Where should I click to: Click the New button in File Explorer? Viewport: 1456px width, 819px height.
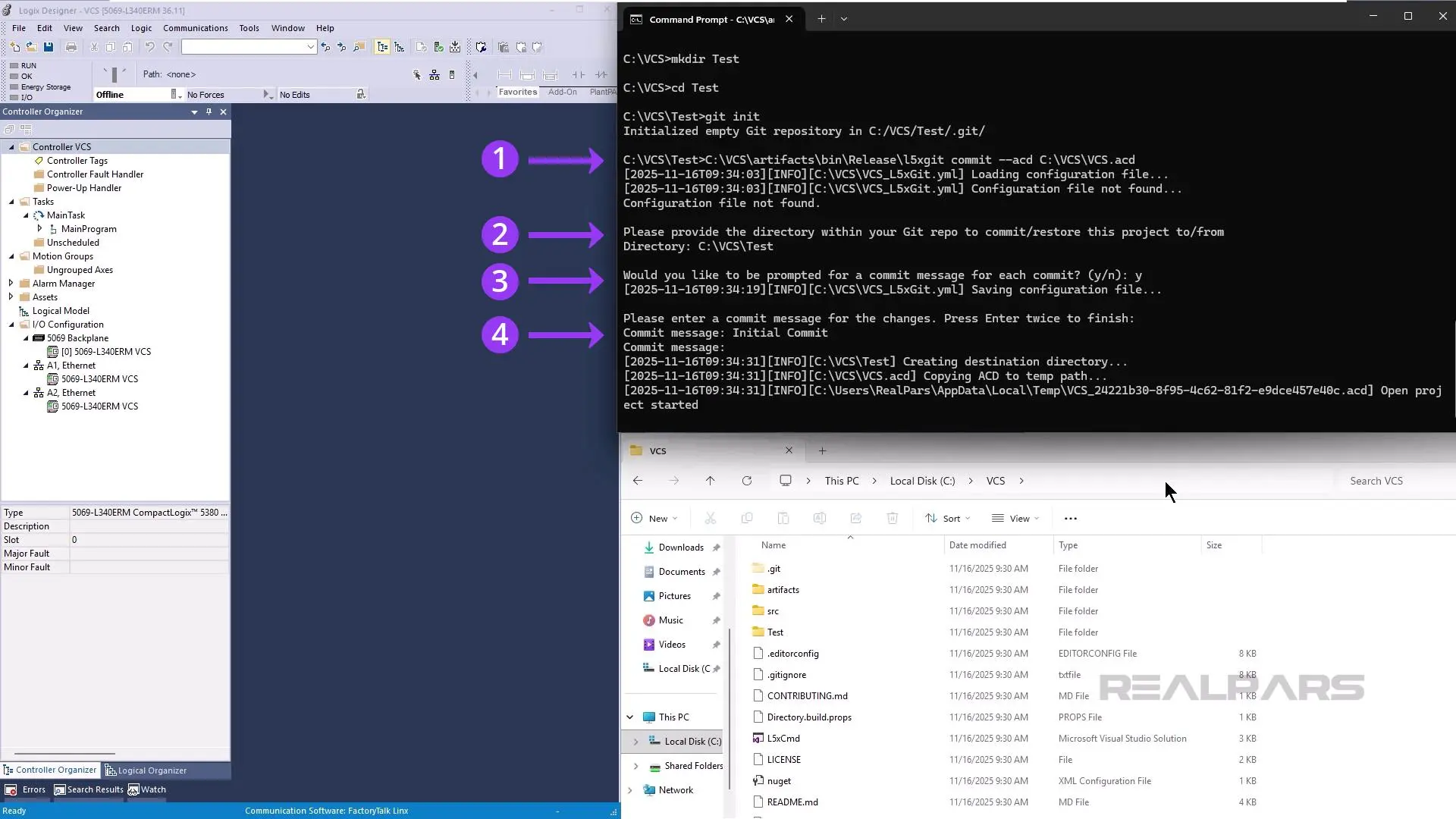[x=654, y=518]
